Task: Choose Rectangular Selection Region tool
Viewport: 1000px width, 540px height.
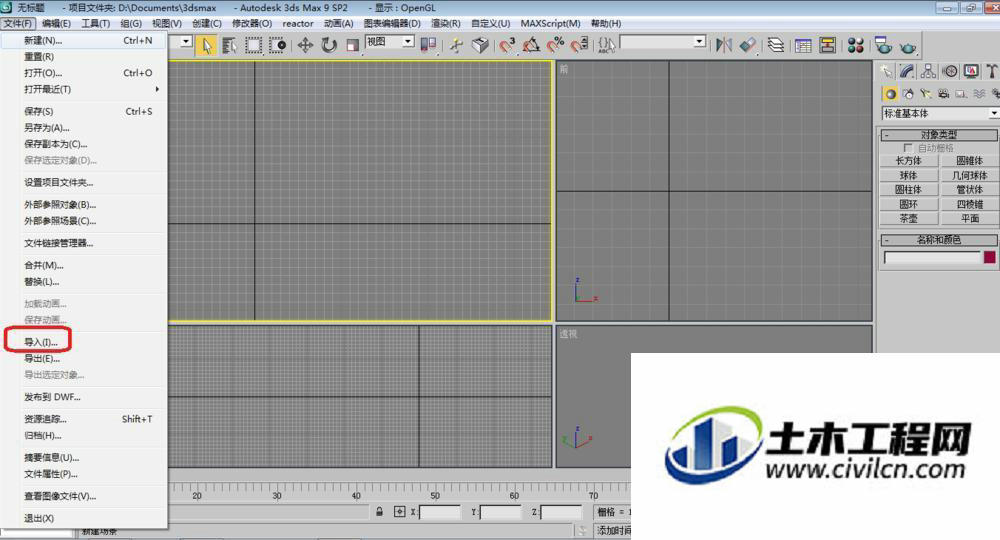Action: (x=254, y=46)
